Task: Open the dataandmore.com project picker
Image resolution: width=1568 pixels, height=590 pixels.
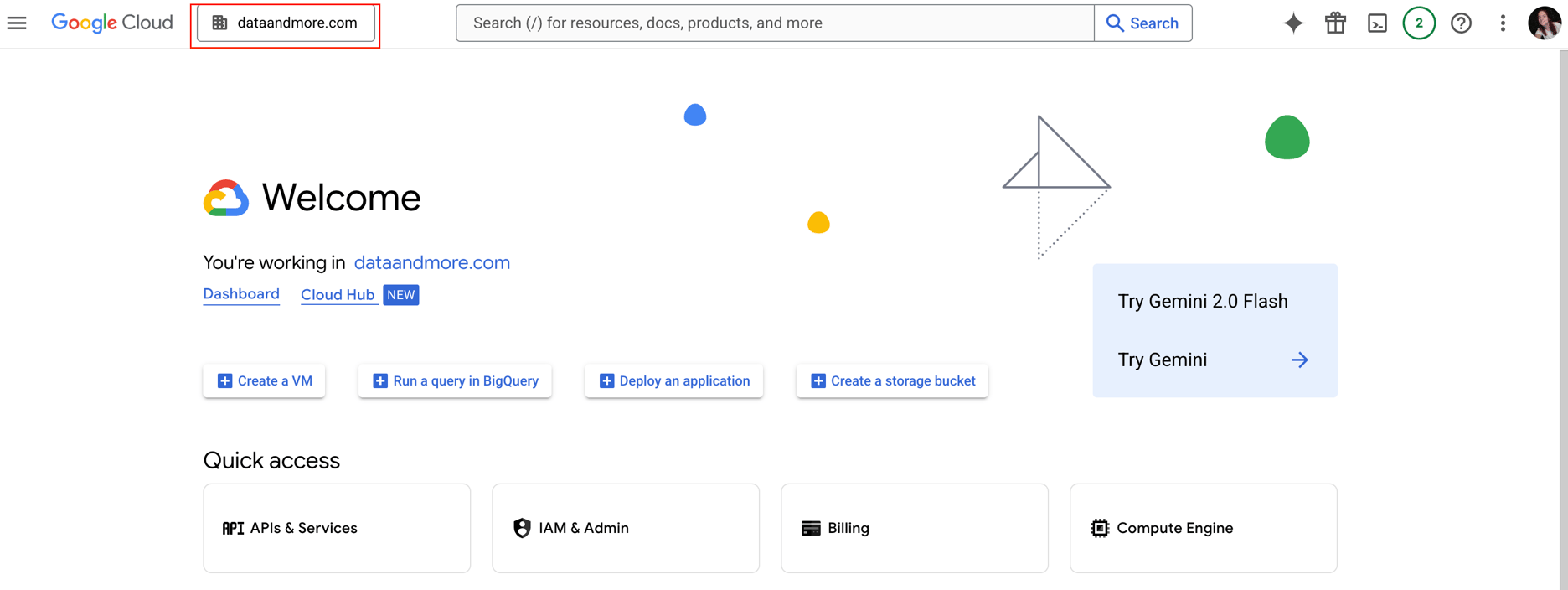Action: [x=286, y=23]
